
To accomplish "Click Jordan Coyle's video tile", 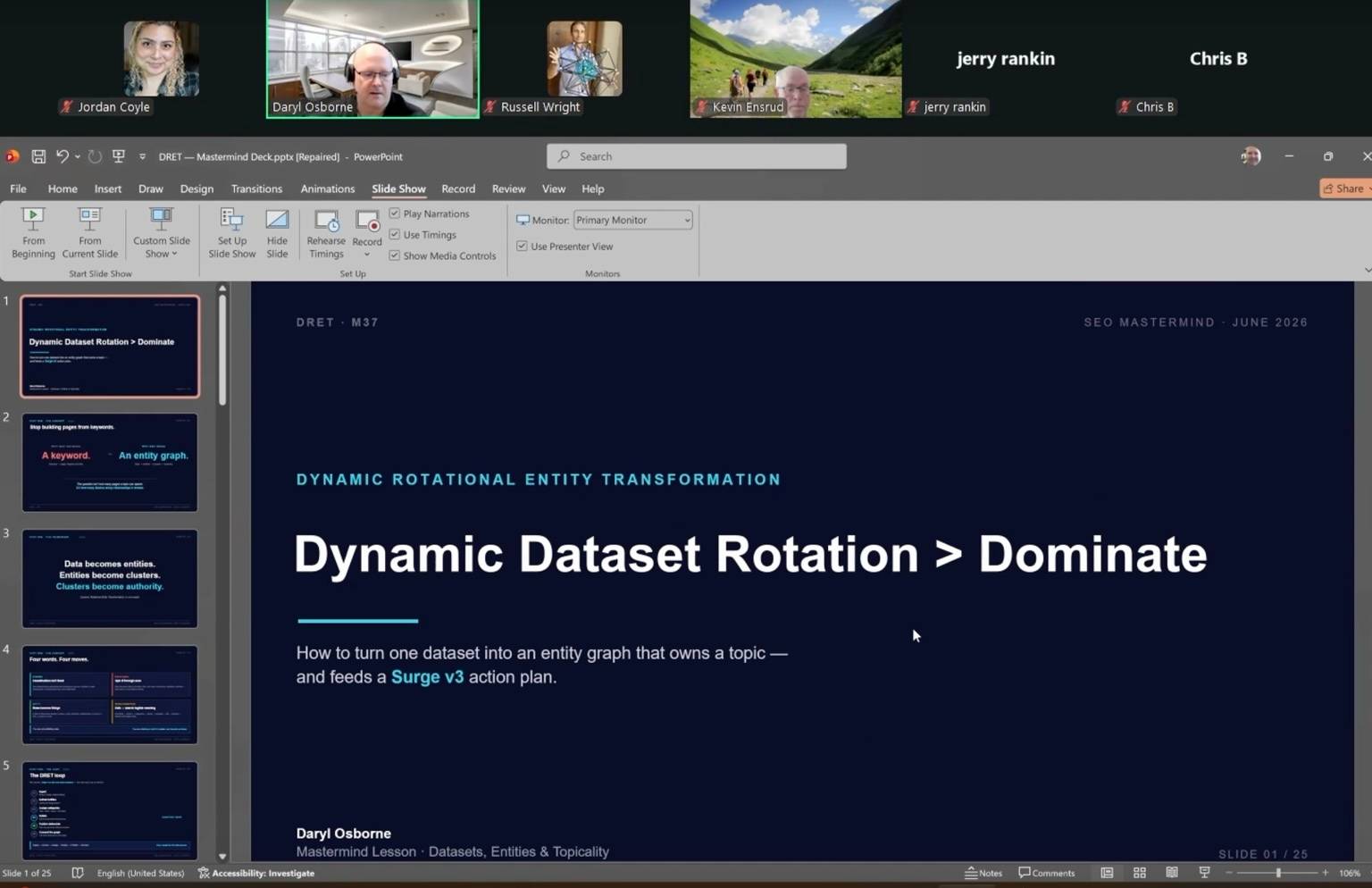I will (161, 58).
